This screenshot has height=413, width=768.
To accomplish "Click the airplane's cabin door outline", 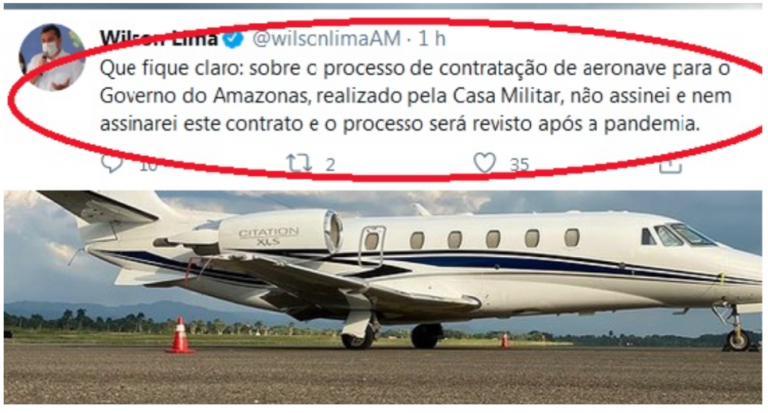I will coord(372,247).
